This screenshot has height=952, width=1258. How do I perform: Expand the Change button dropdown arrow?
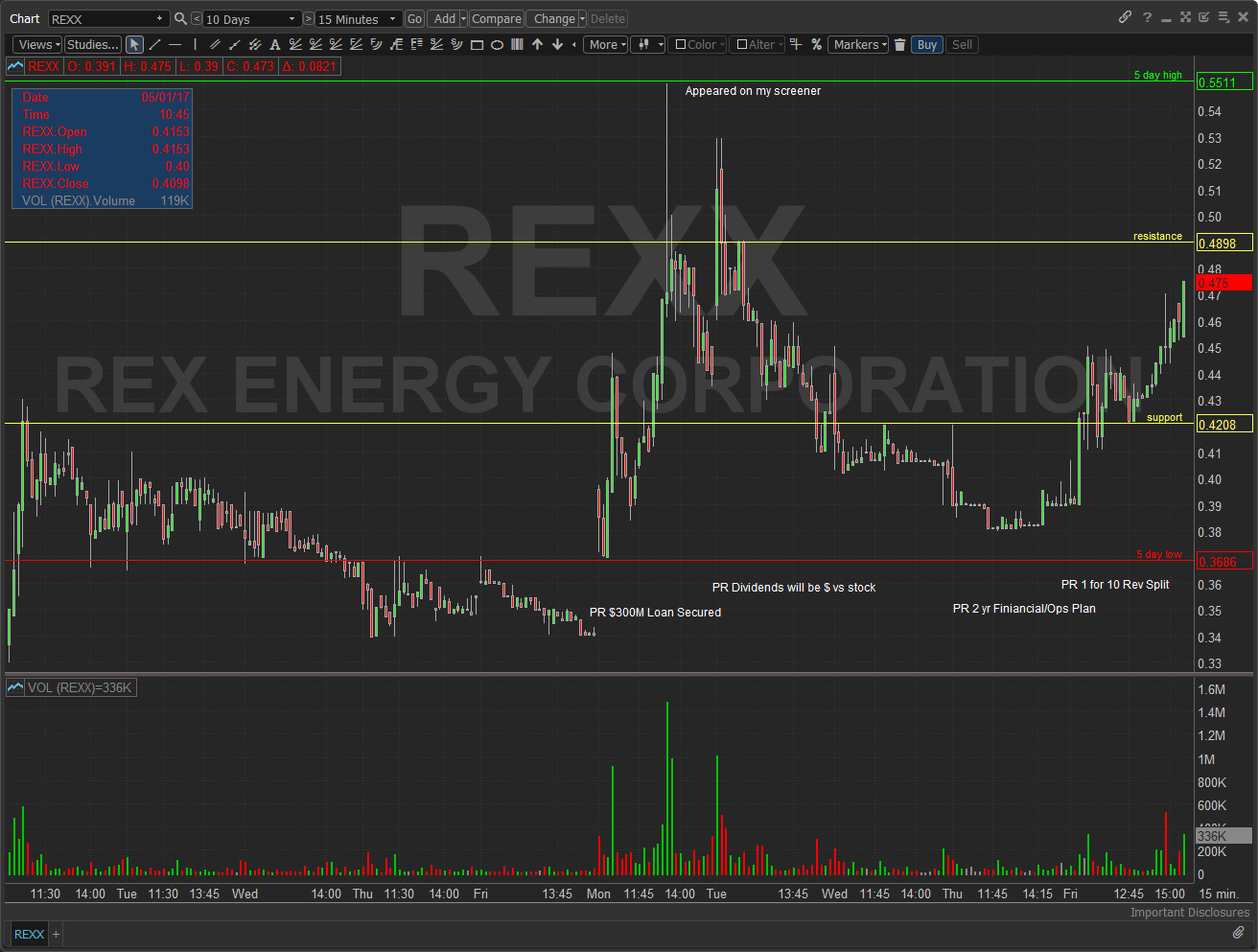pos(582,19)
